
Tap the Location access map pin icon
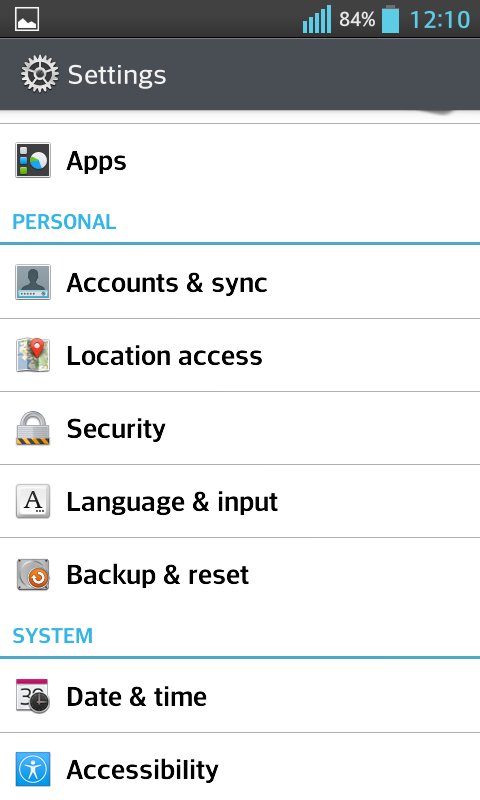point(33,355)
